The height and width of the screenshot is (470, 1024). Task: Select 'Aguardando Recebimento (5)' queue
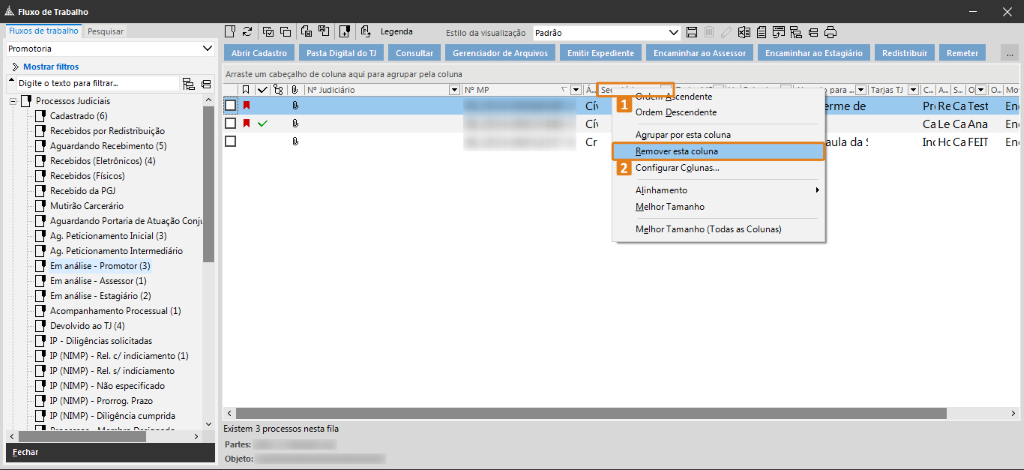(108, 146)
